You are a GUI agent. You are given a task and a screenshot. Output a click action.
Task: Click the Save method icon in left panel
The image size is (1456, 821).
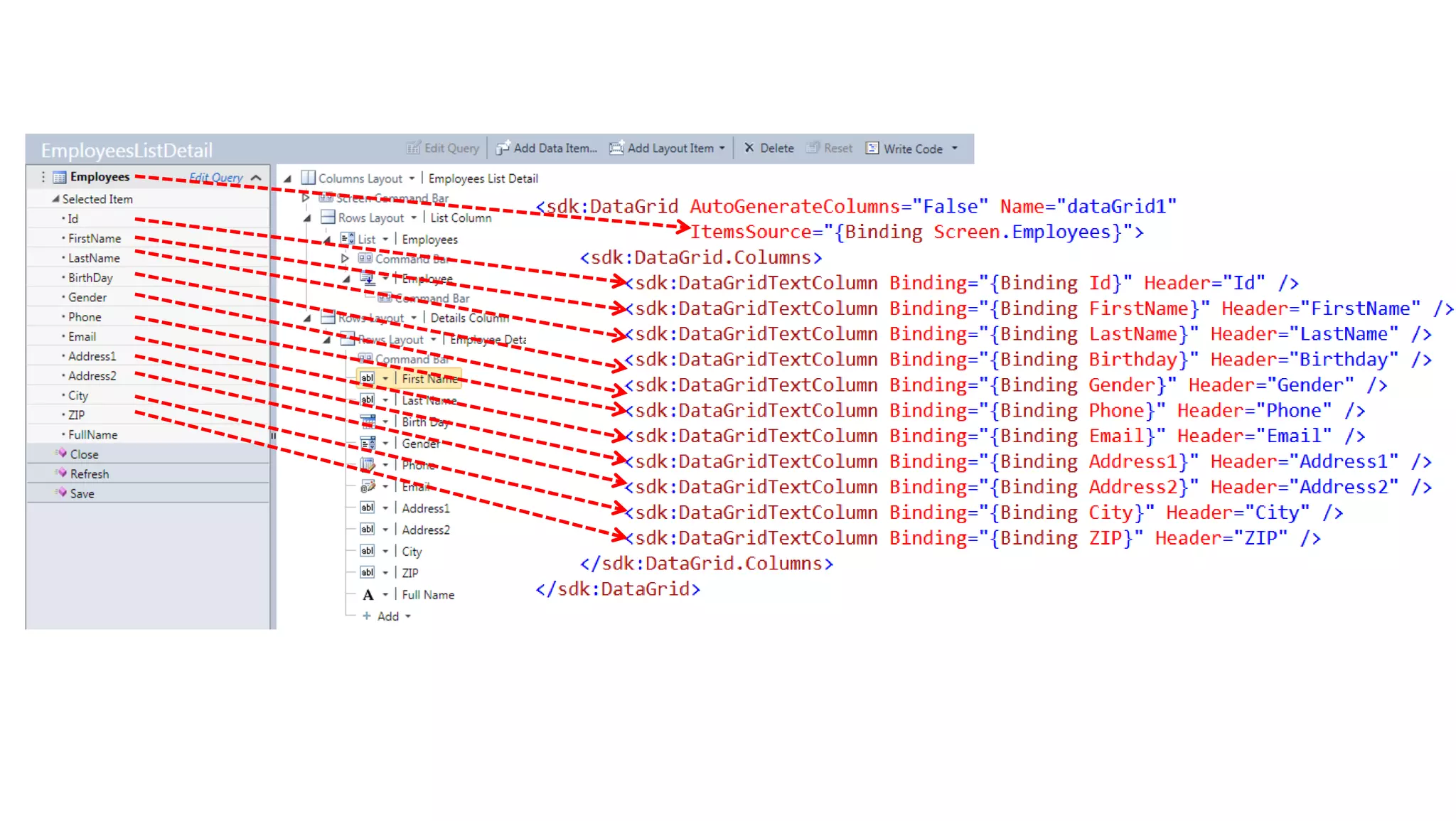pyautogui.click(x=62, y=493)
